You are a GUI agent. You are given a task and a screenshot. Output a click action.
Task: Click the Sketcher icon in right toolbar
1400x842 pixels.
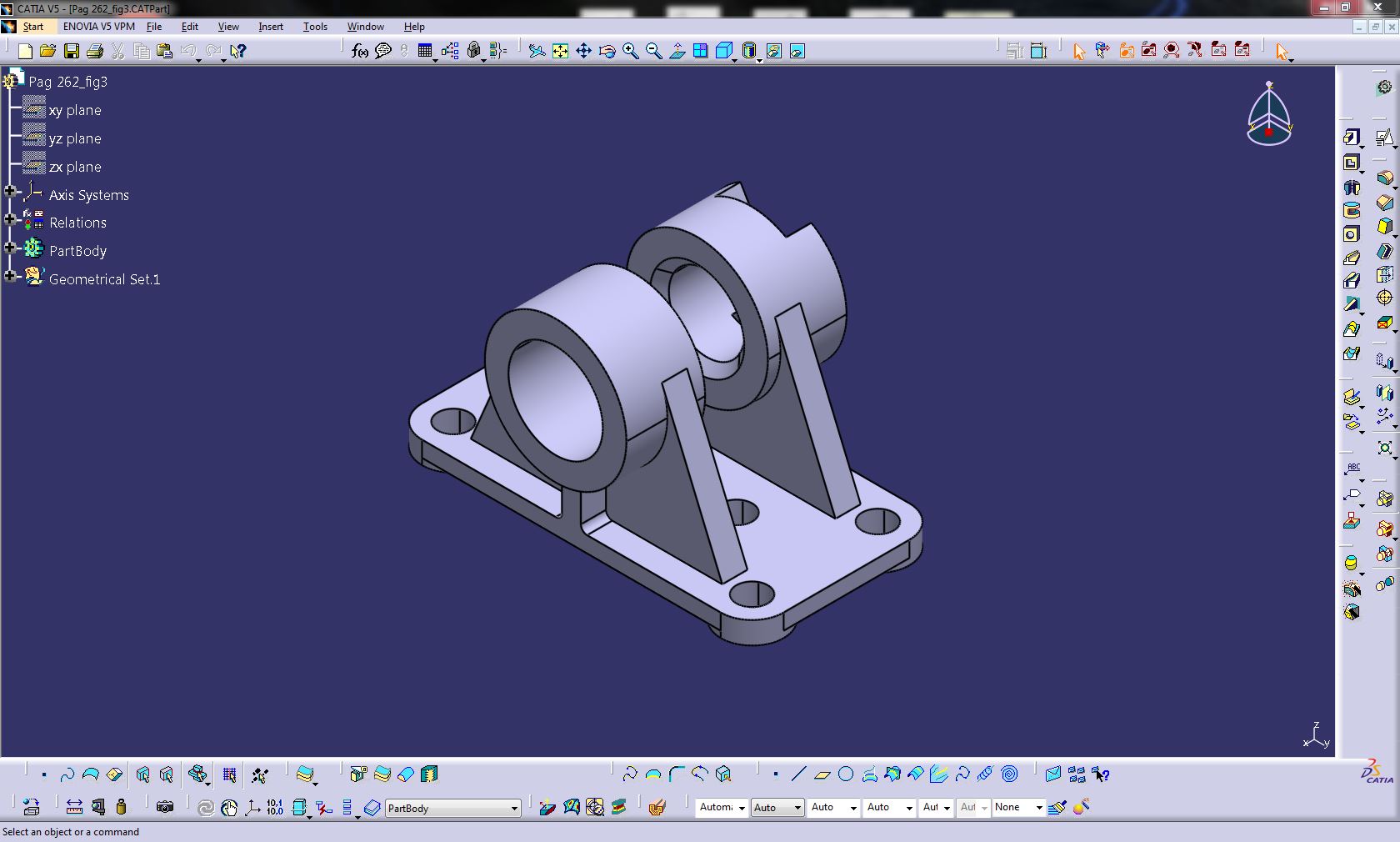click(x=1384, y=137)
